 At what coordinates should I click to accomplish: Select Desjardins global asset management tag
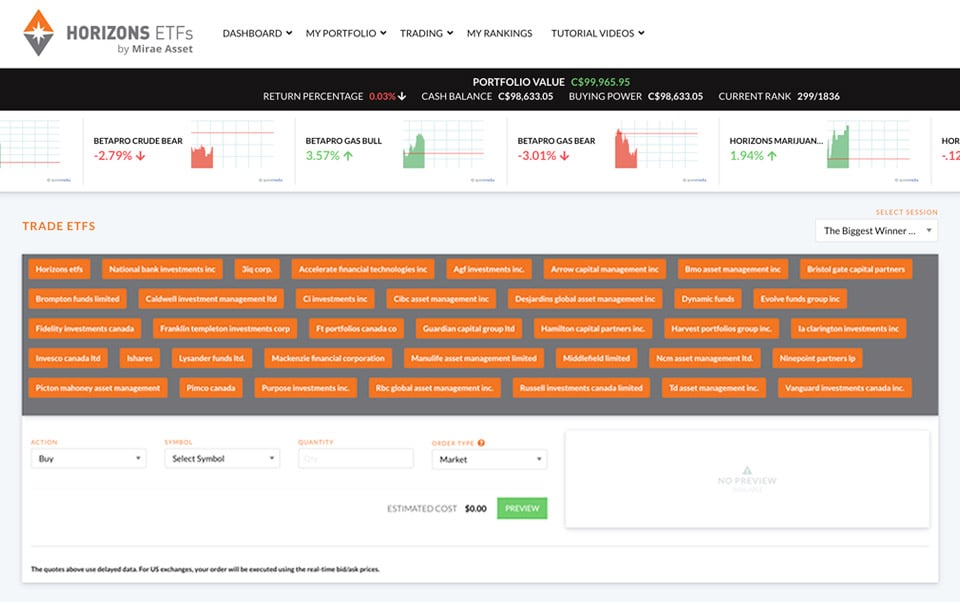coord(585,299)
